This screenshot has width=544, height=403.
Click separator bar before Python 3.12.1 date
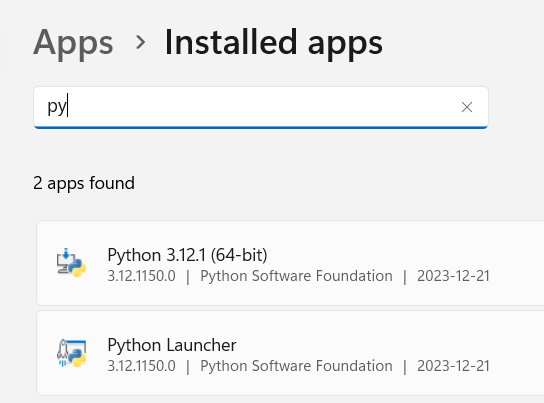coord(405,277)
